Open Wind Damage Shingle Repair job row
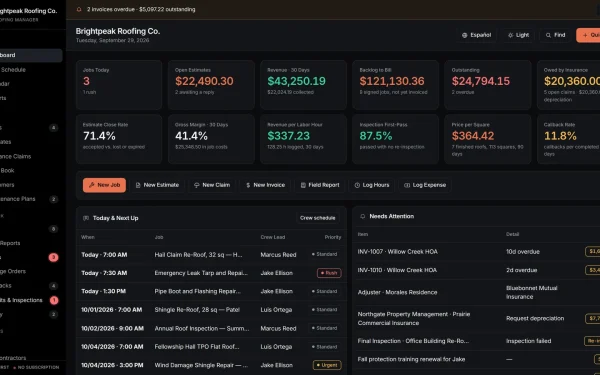The height and width of the screenshot is (375, 600). coord(211,365)
